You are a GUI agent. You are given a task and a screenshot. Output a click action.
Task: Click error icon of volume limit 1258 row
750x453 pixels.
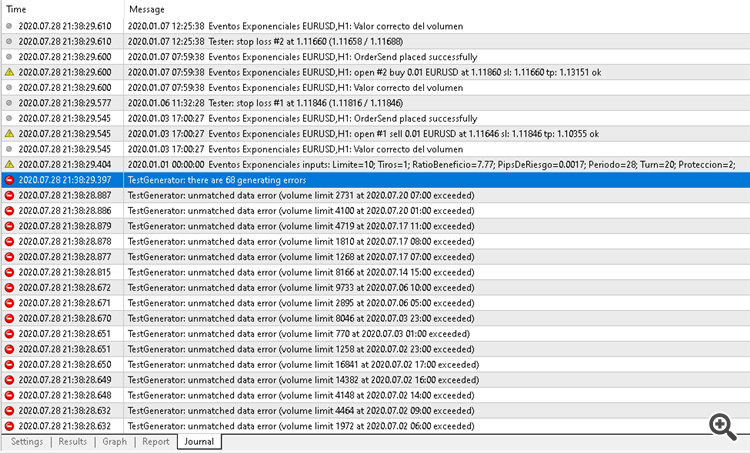click(9, 349)
